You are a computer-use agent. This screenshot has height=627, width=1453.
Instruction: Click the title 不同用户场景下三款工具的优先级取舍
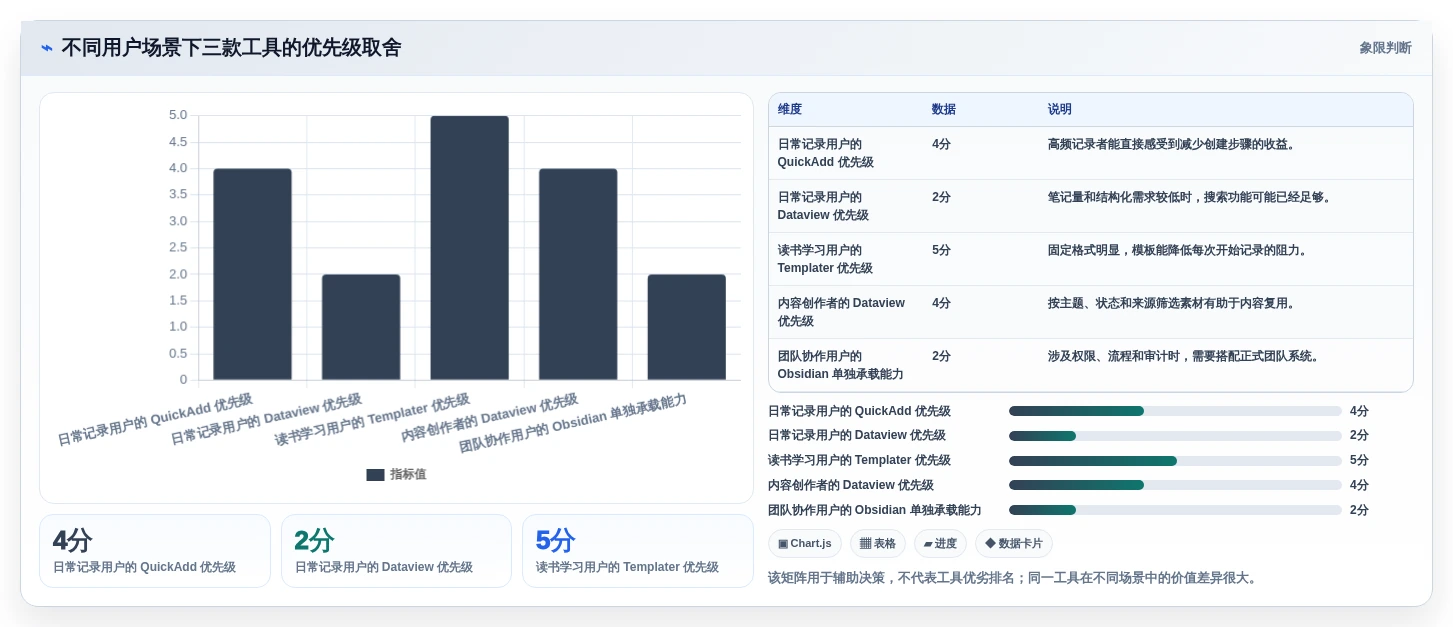point(231,48)
